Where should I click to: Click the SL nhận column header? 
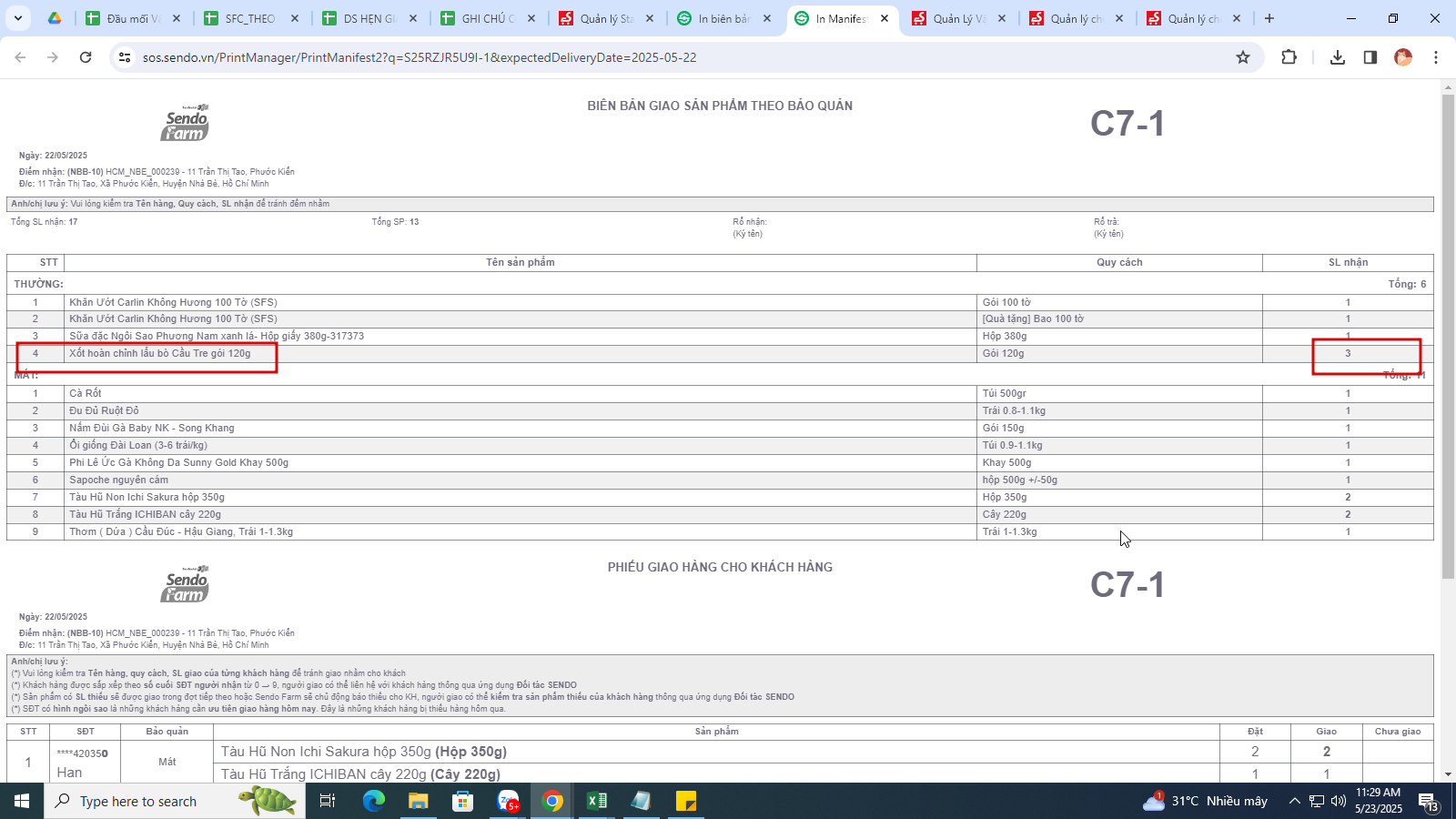click(x=1348, y=262)
